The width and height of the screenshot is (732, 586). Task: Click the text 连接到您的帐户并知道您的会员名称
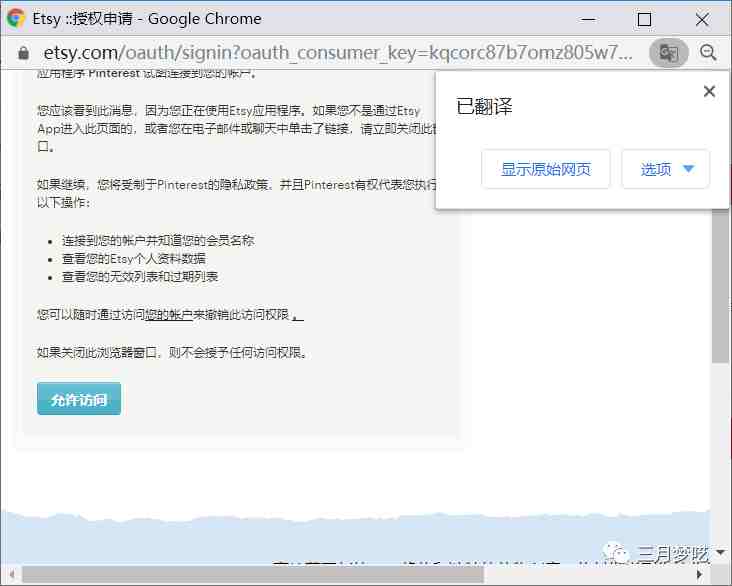pos(158,240)
